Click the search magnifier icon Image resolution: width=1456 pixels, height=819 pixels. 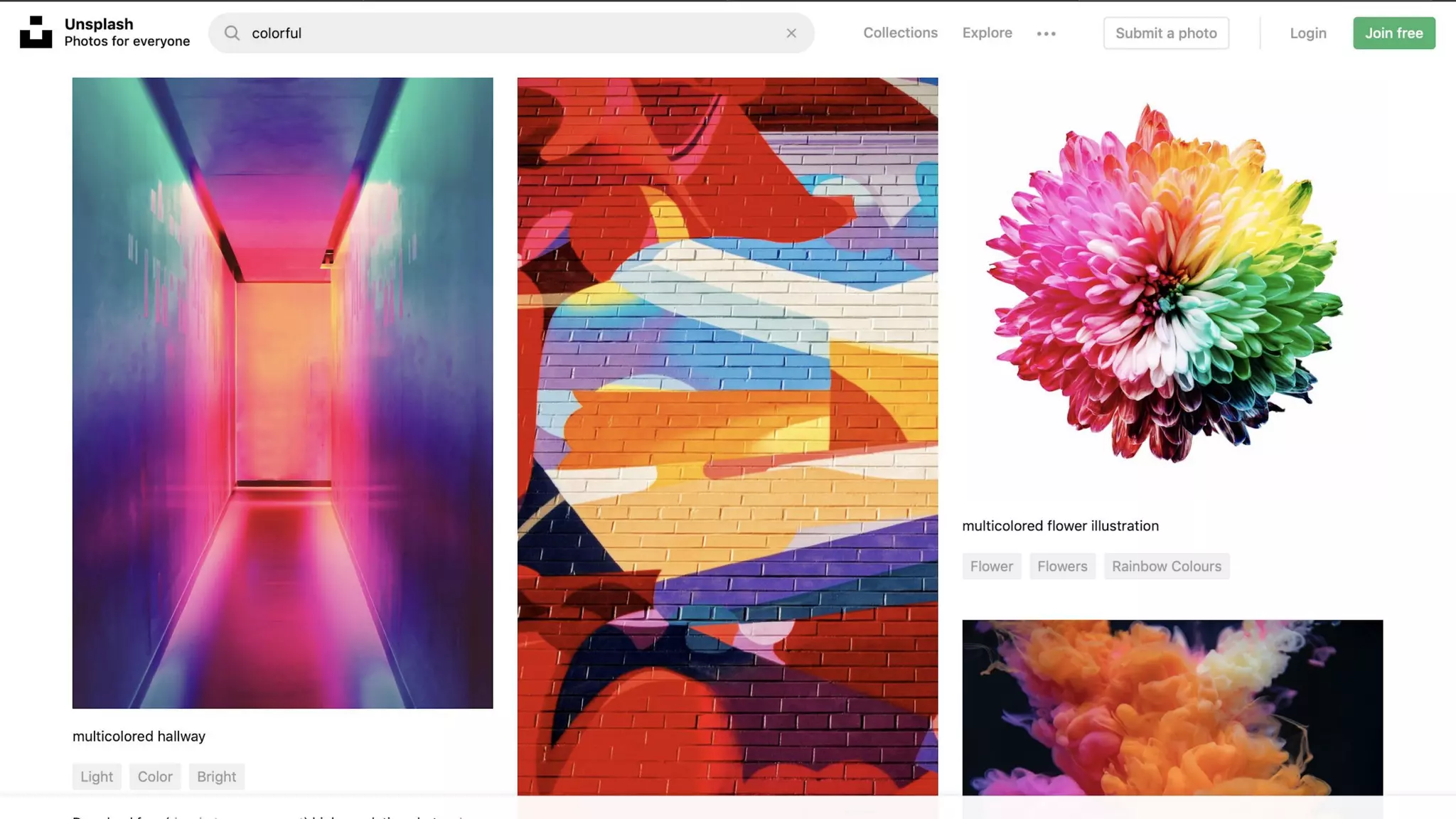(232, 33)
